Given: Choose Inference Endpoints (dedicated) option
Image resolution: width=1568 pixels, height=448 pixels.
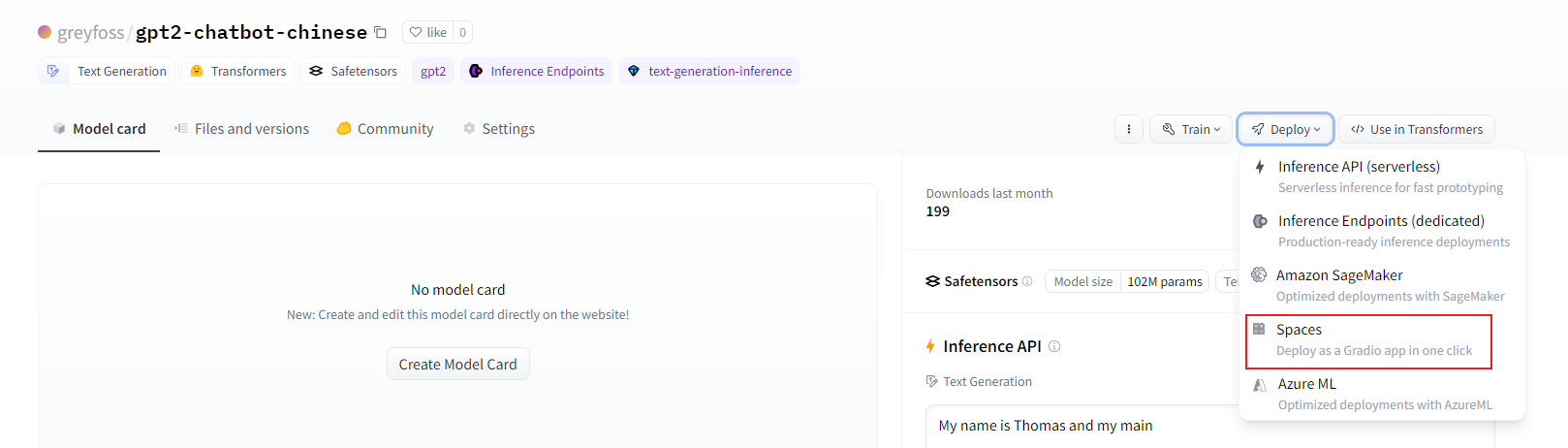Looking at the screenshot, I should [x=1382, y=231].
